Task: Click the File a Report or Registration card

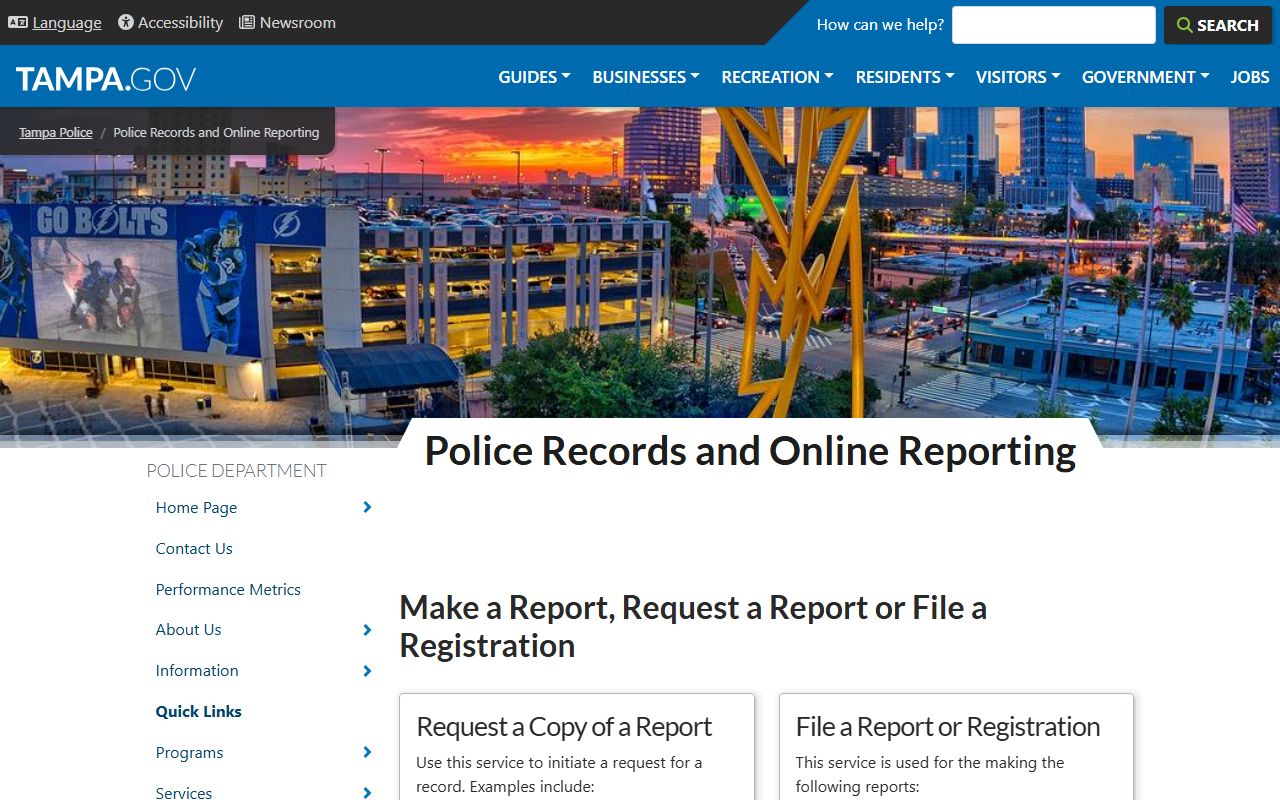Action: 956,746
